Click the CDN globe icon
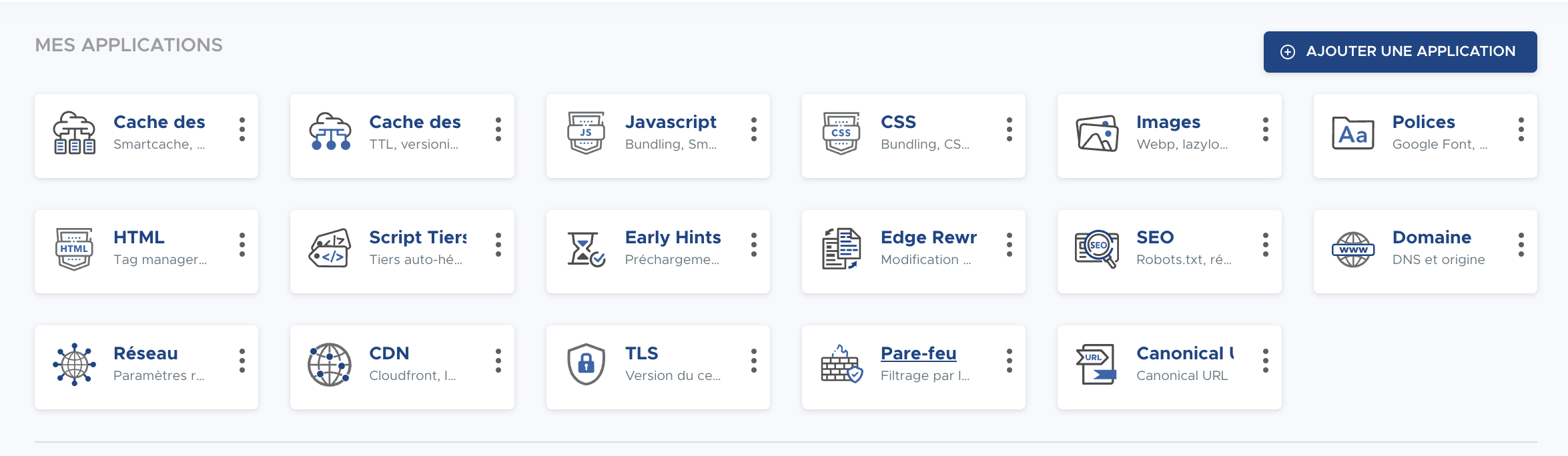Image resolution: width=1568 pixels, height=456 pixels. [x=330, y=365]
